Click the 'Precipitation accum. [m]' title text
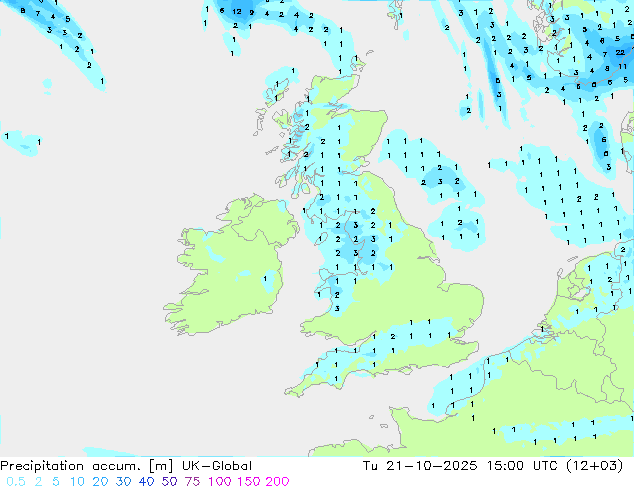634x490 pixels. point(87,466)
